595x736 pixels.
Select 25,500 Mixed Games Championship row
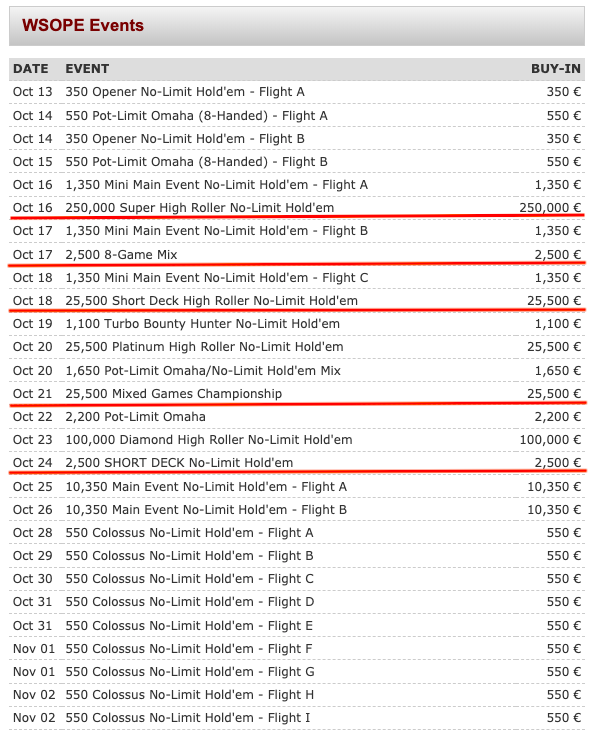[x=297, y=393]
